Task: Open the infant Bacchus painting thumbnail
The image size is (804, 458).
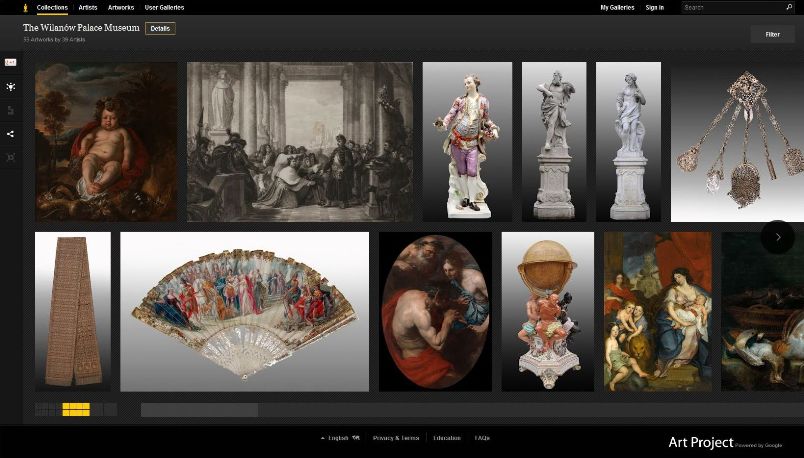Action: [x=106, y=142]
